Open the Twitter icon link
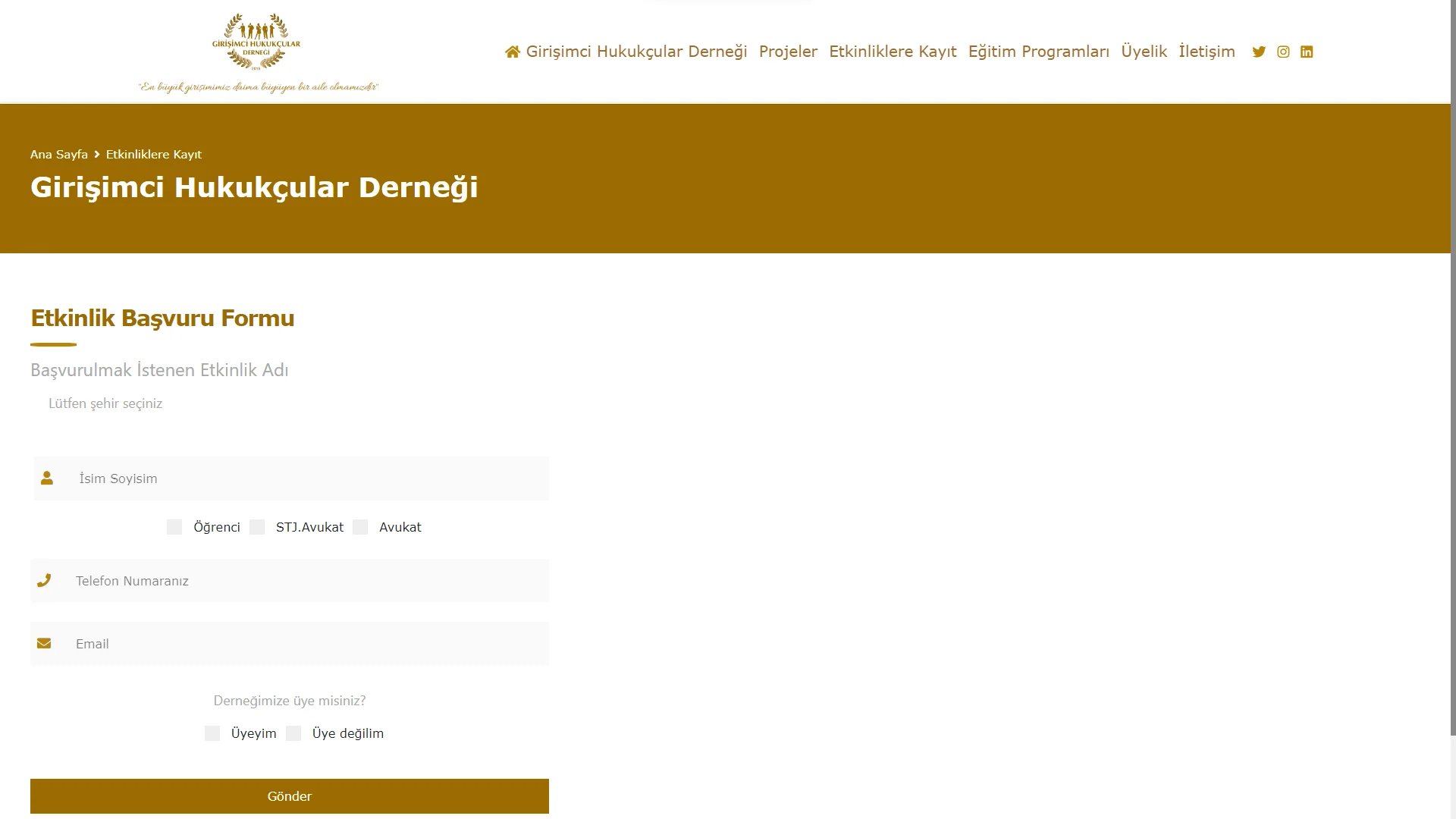 [1259, 52]
